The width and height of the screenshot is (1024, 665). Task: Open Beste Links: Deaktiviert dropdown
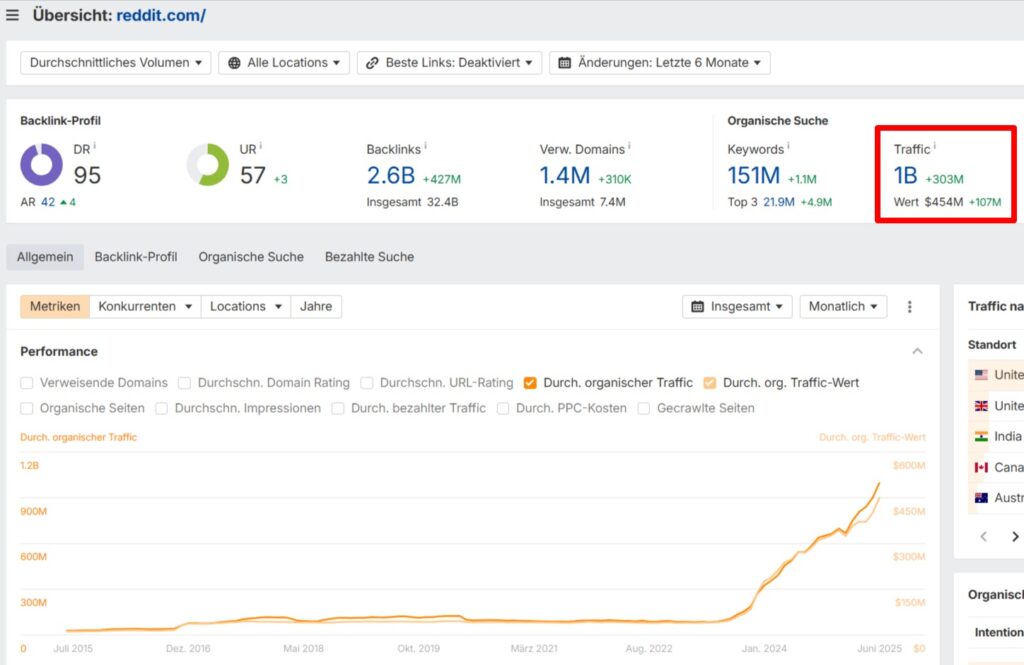(449, 63)
